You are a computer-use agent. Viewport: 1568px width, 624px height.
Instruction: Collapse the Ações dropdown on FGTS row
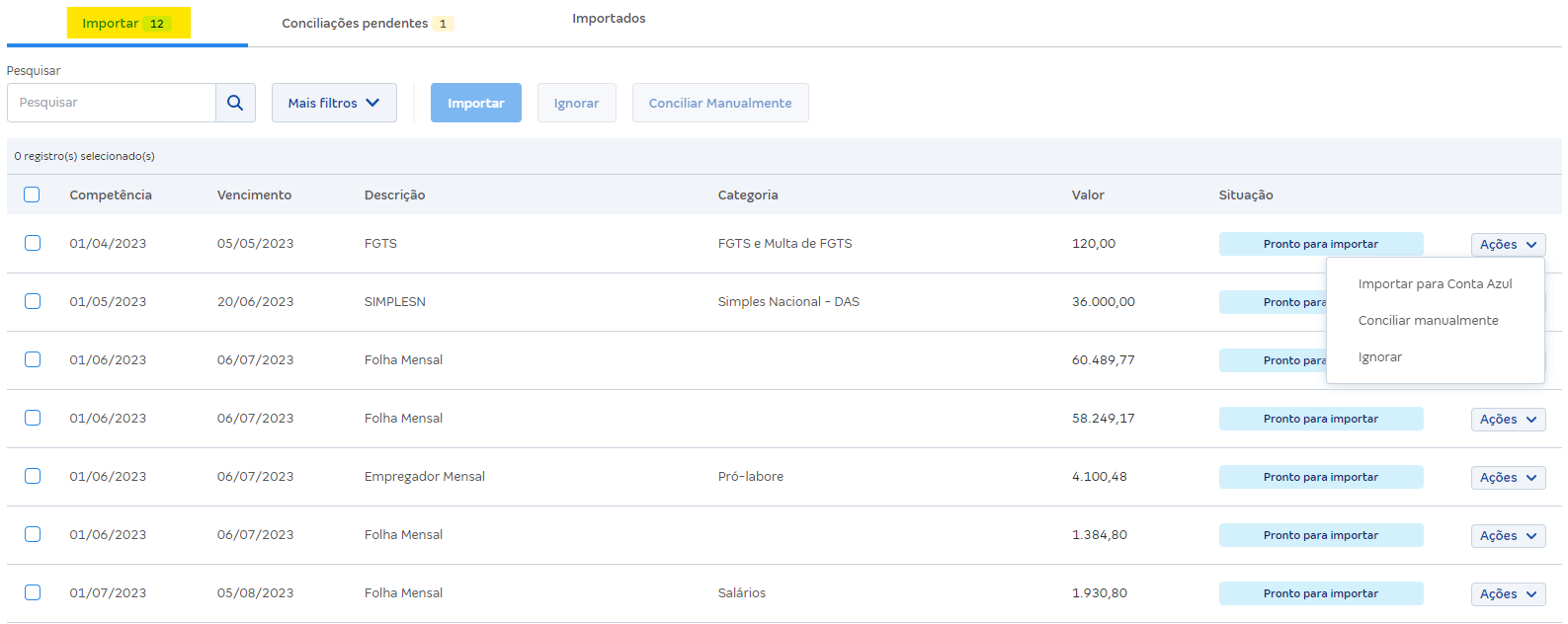(x=1508, y=244)
